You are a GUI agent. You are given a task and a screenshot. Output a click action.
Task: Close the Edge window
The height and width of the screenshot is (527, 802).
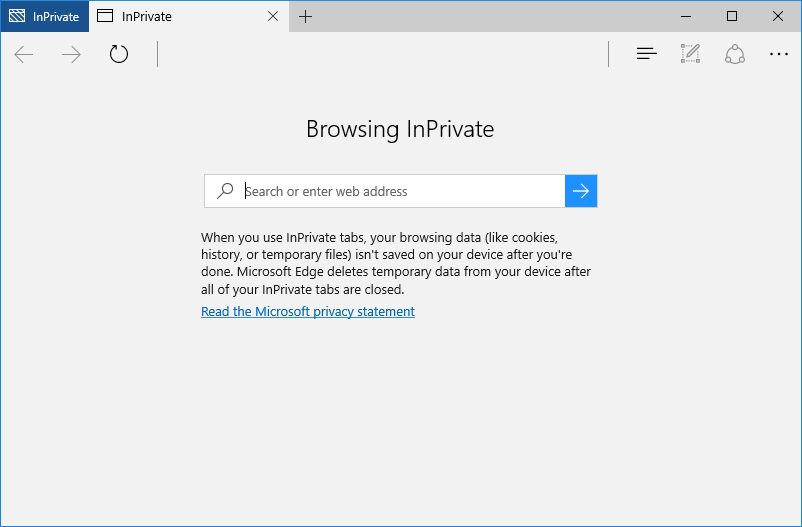pos(778,16)
